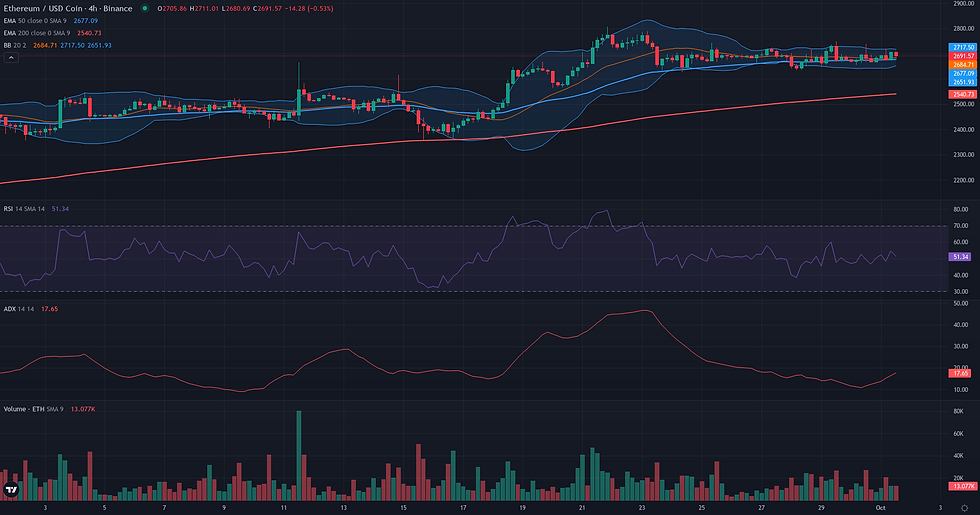This screenshot has height=515, width=980.
Task: Click the 17.65 red ADX scale label
Action: pyautogui.click(x=960, y=373)
